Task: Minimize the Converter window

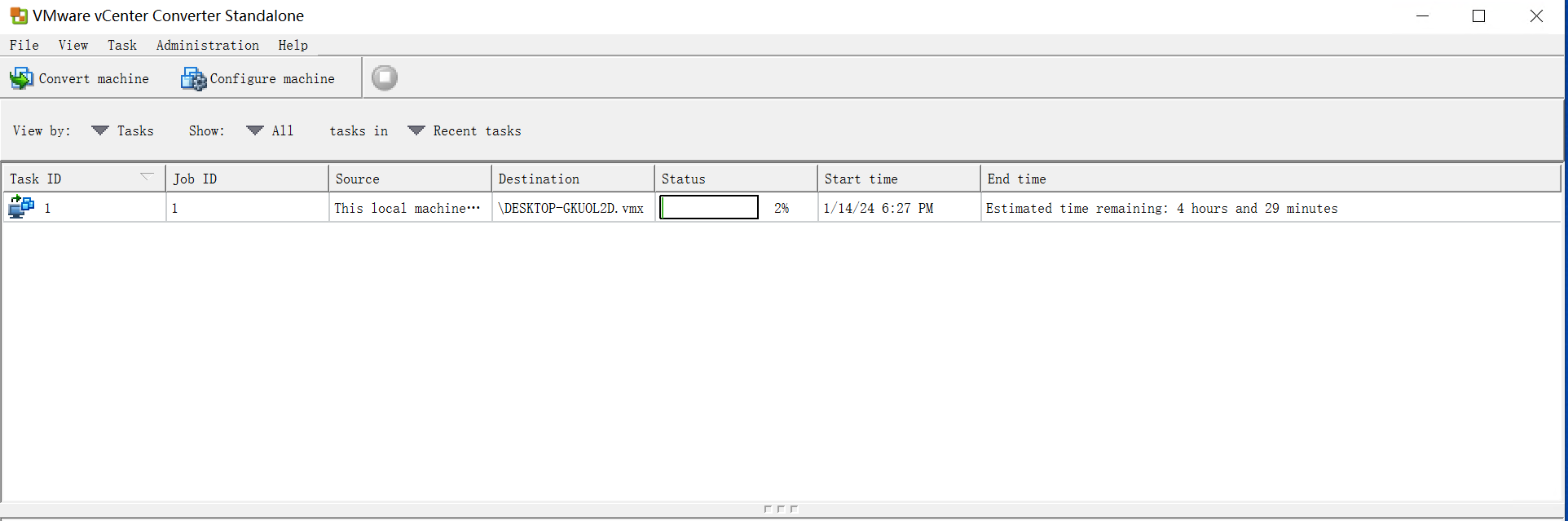Action: tap(1423, 15)
